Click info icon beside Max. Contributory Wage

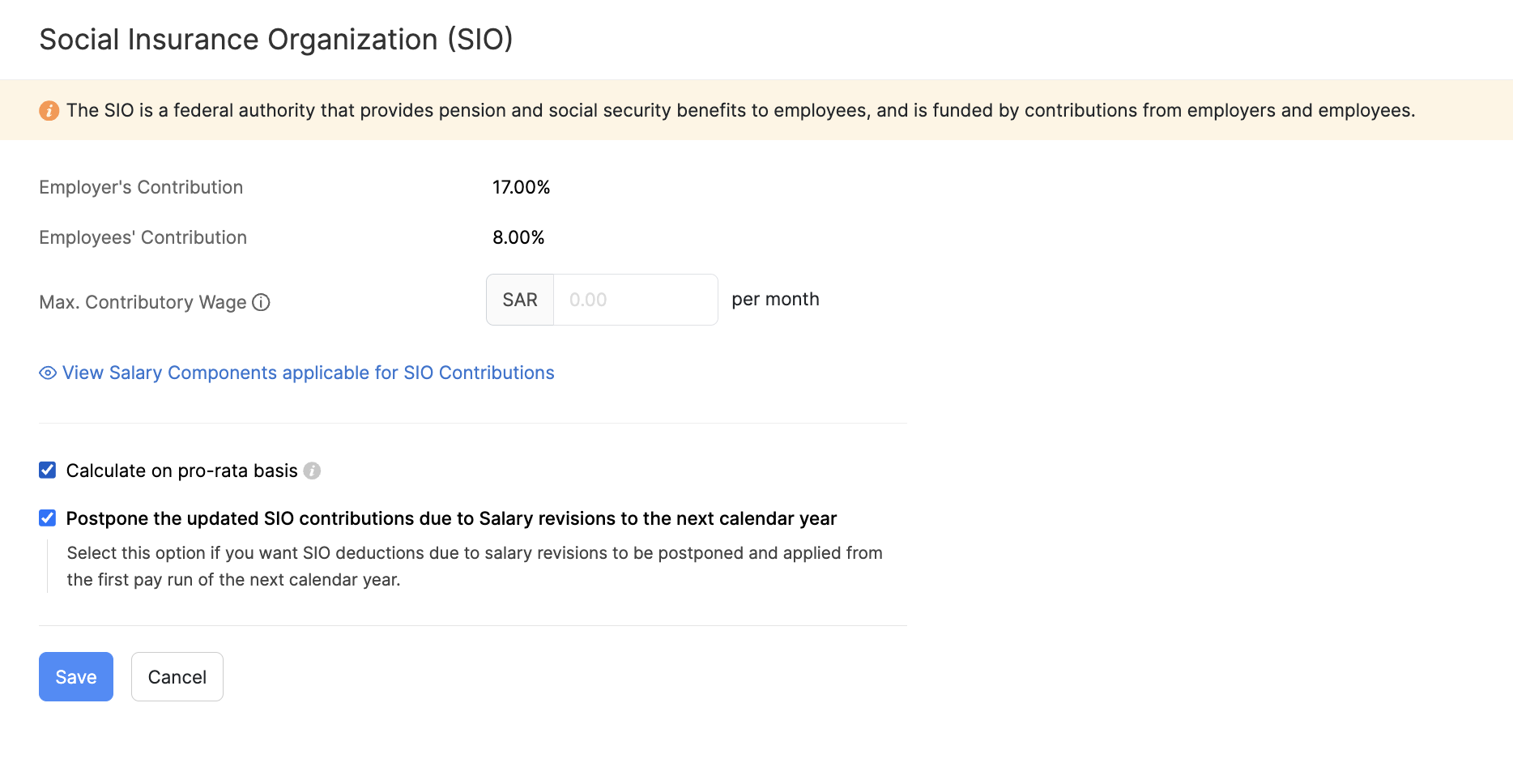coord(261,302)
